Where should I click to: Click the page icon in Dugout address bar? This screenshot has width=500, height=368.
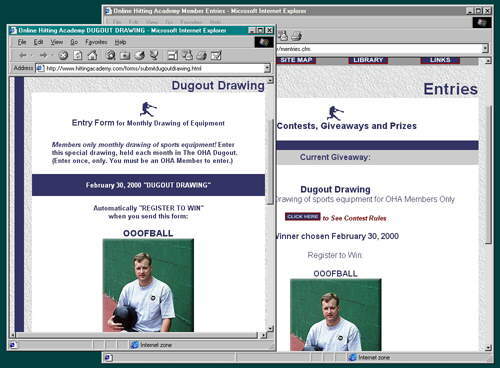point(40,68)
